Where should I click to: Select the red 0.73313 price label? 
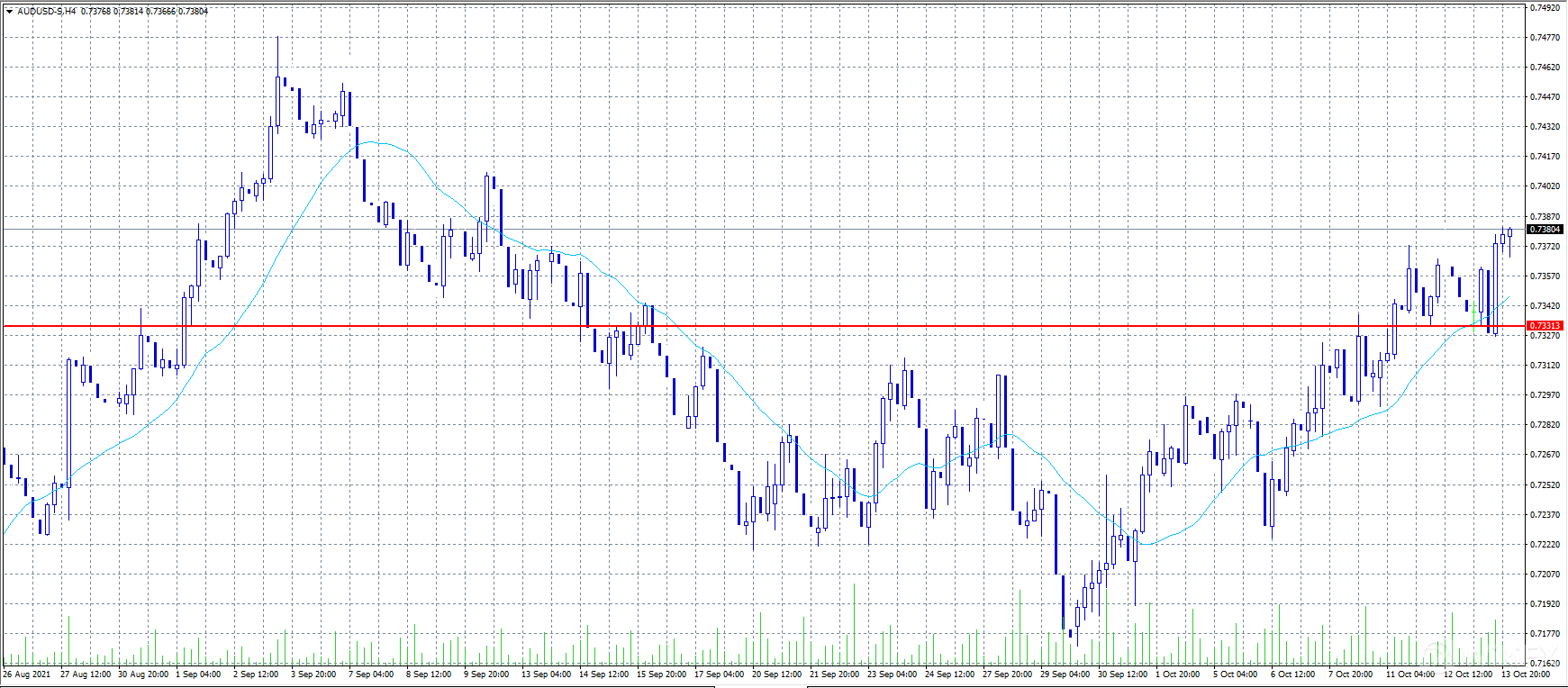click(x=1545, y=325)
